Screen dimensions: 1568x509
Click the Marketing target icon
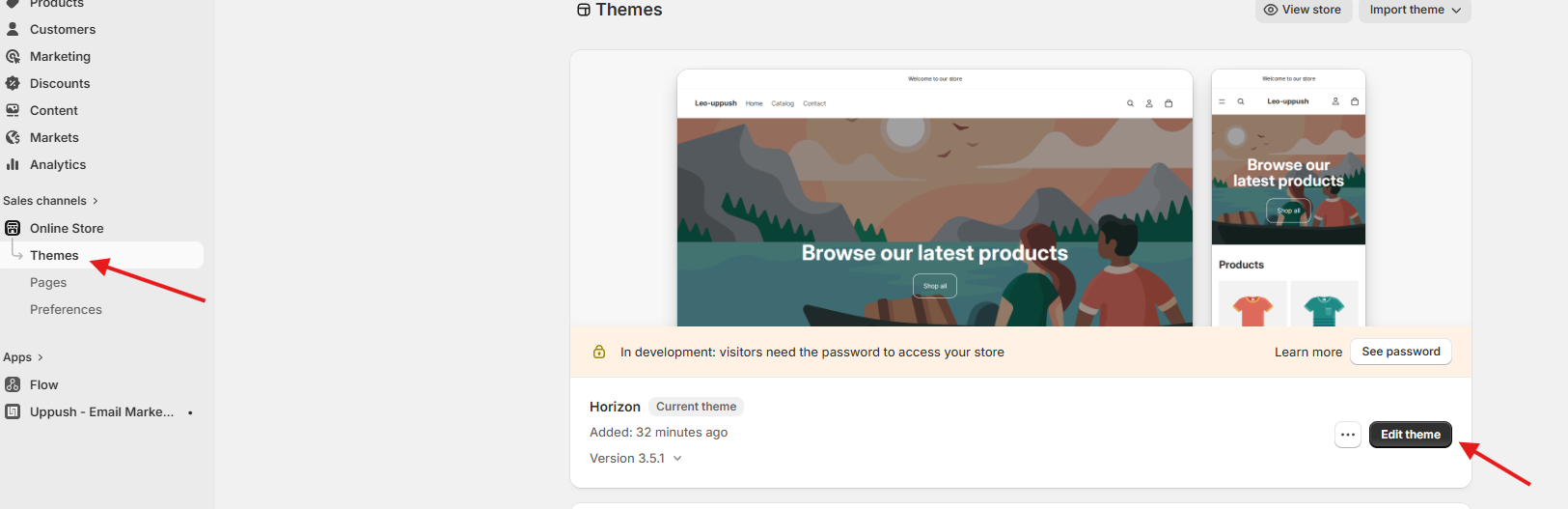pyautogui.click(x=13, y=56)
